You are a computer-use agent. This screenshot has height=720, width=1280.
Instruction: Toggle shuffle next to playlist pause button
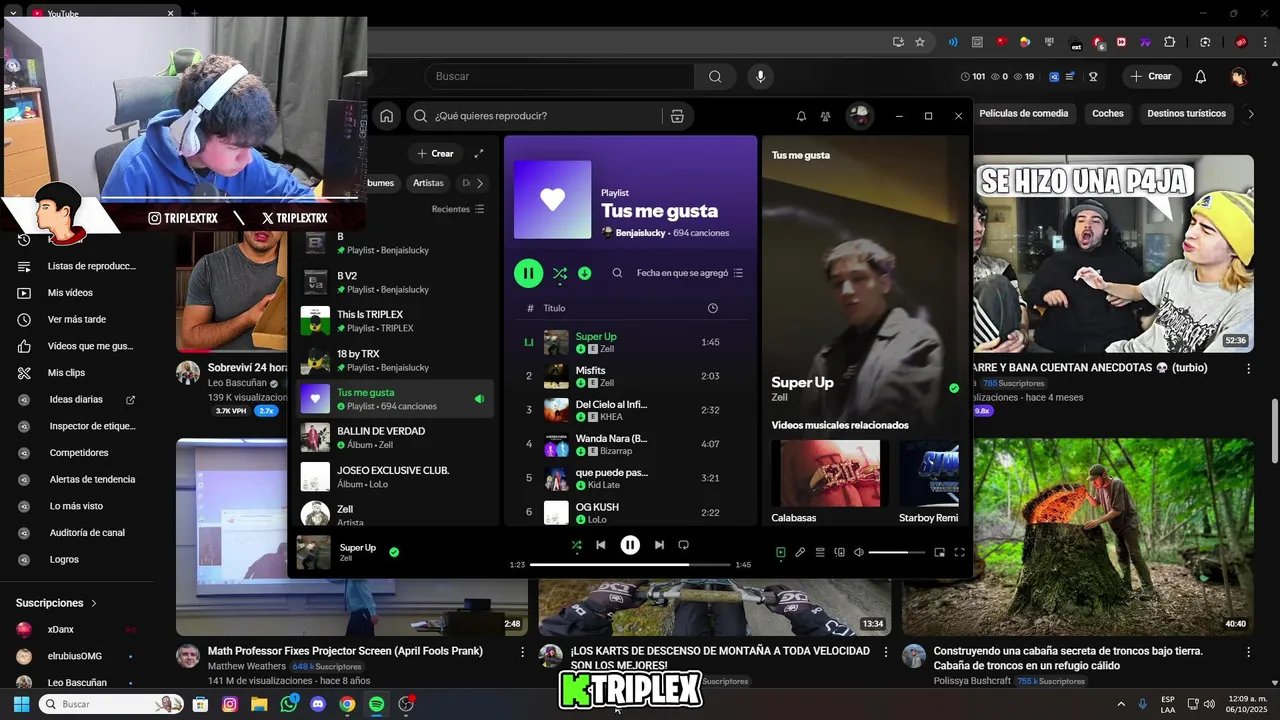(560, 273)
